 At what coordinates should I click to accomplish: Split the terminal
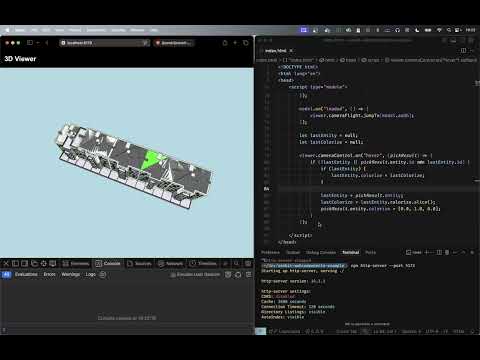point(439,252)
